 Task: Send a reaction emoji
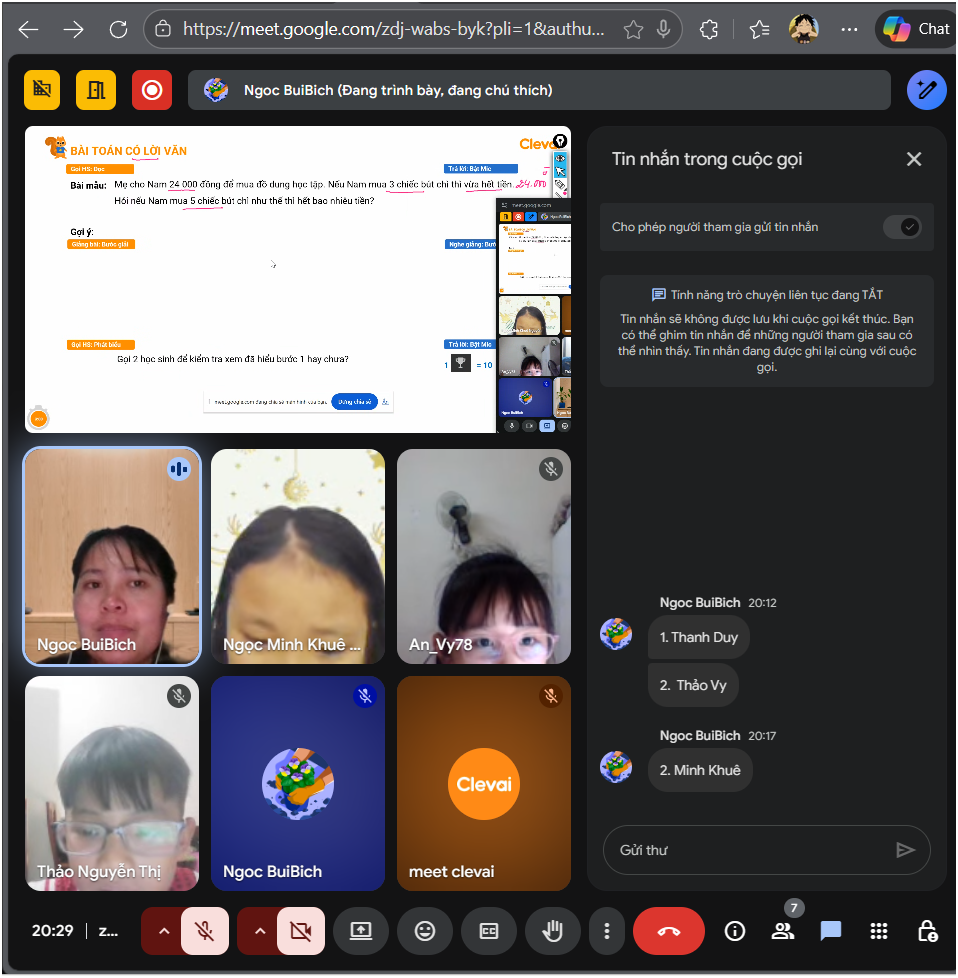tap(425, 931)
